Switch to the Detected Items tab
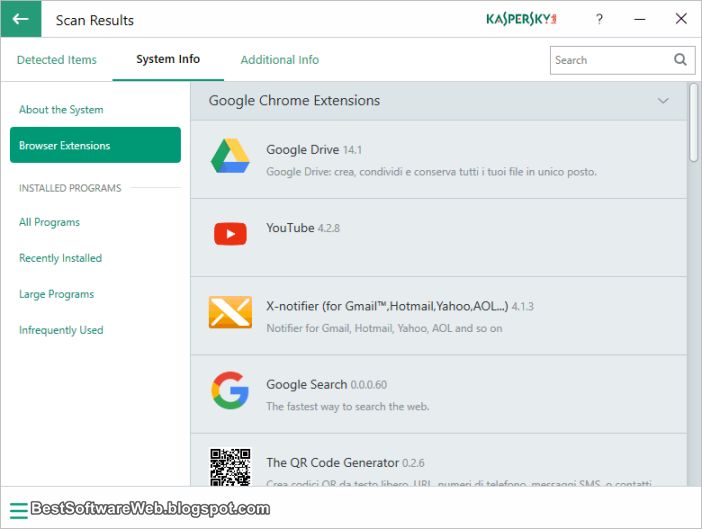 pos(56,60)
